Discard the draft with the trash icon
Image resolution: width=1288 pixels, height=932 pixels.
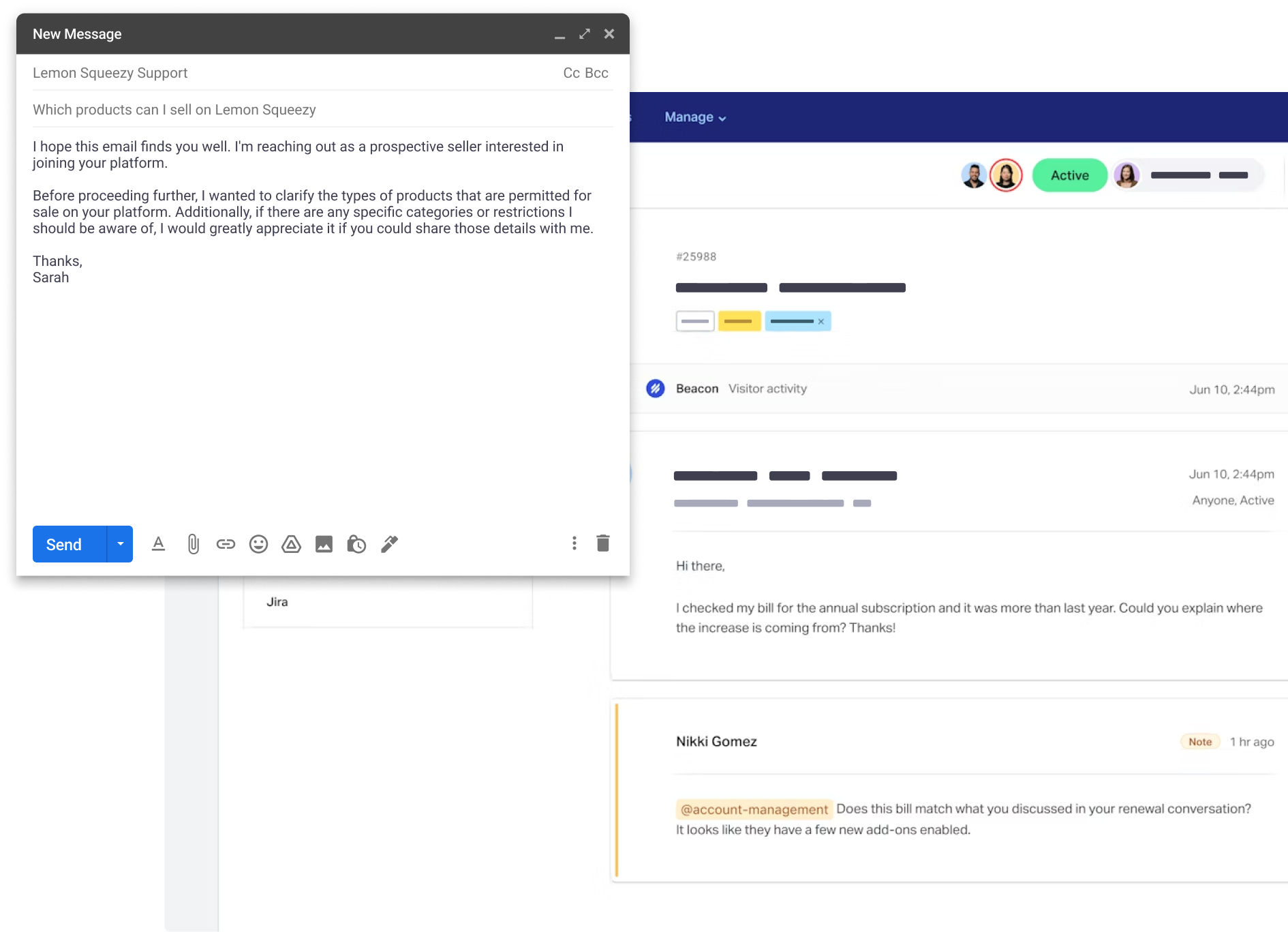603,543
